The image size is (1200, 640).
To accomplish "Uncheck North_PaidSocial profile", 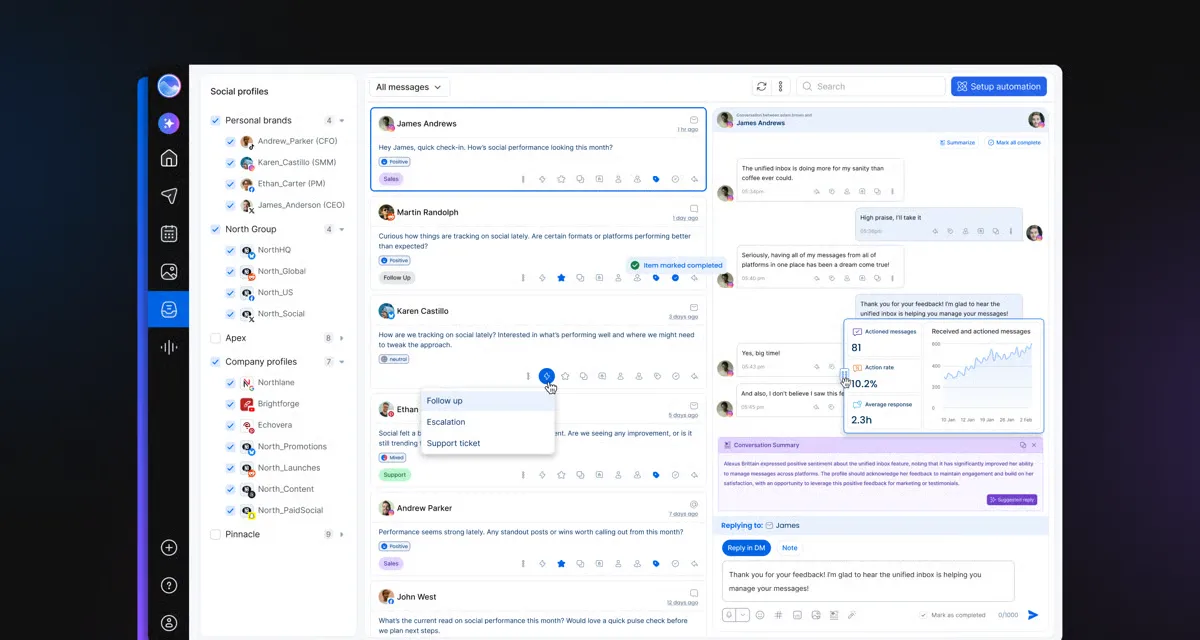I will point(231,511).
